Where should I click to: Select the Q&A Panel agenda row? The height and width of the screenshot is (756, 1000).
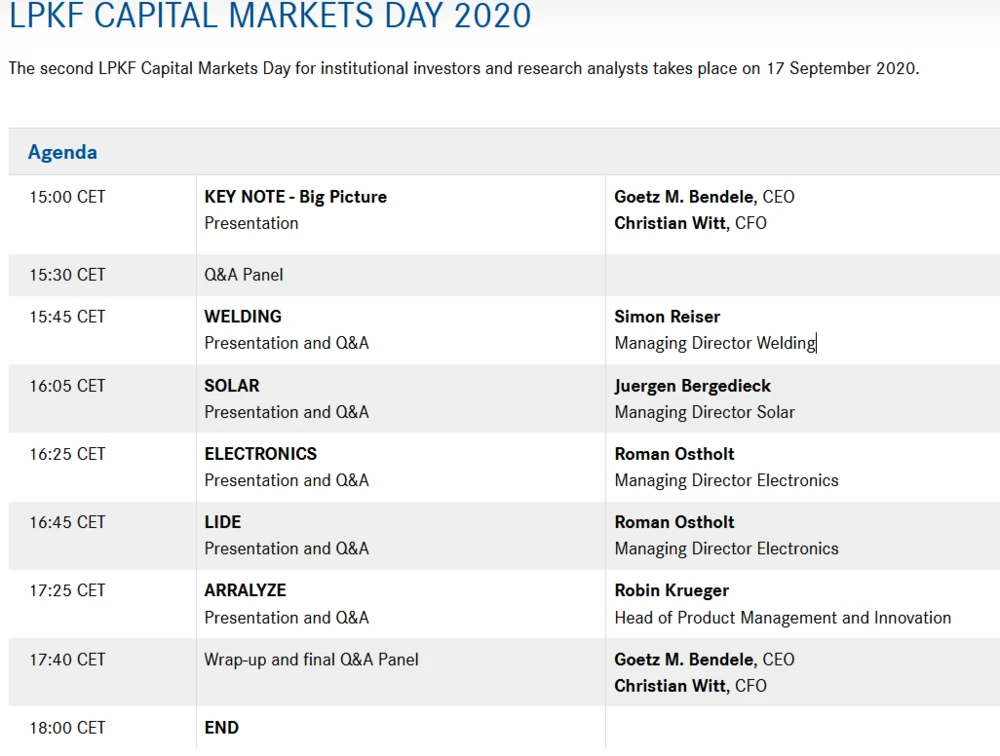pyautogui.click(x=244, y=275)
